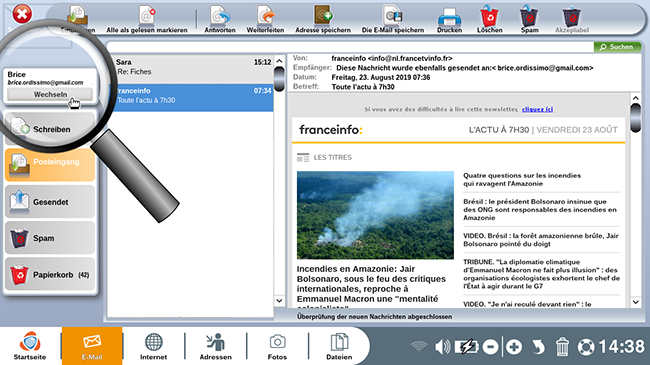Image resolution: width=650 pixels, height=365 pixels.
Task: Click the down arrow of the email content scrollbar
Action: click(x=635, y=302)
